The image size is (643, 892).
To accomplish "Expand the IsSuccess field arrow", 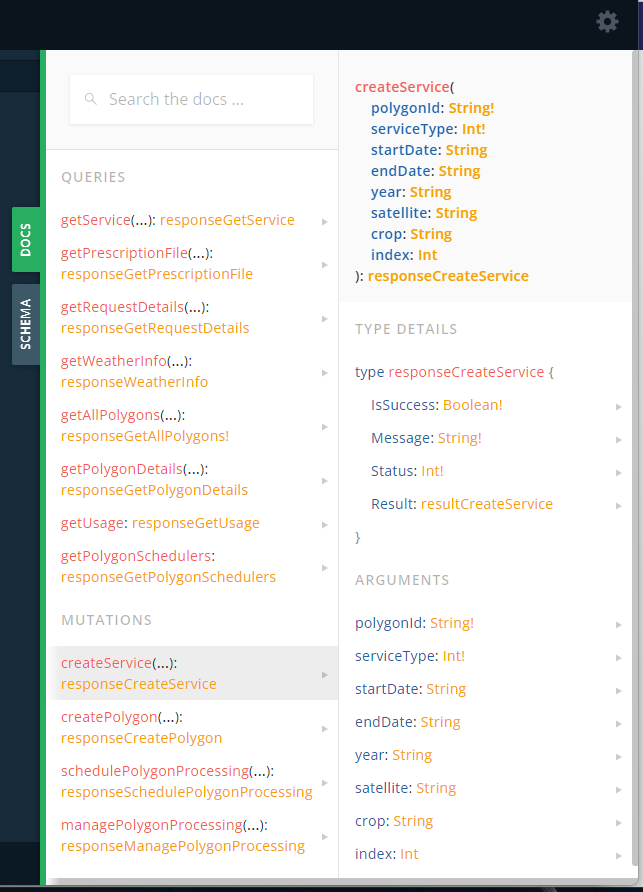I will (x=619, y=406).
